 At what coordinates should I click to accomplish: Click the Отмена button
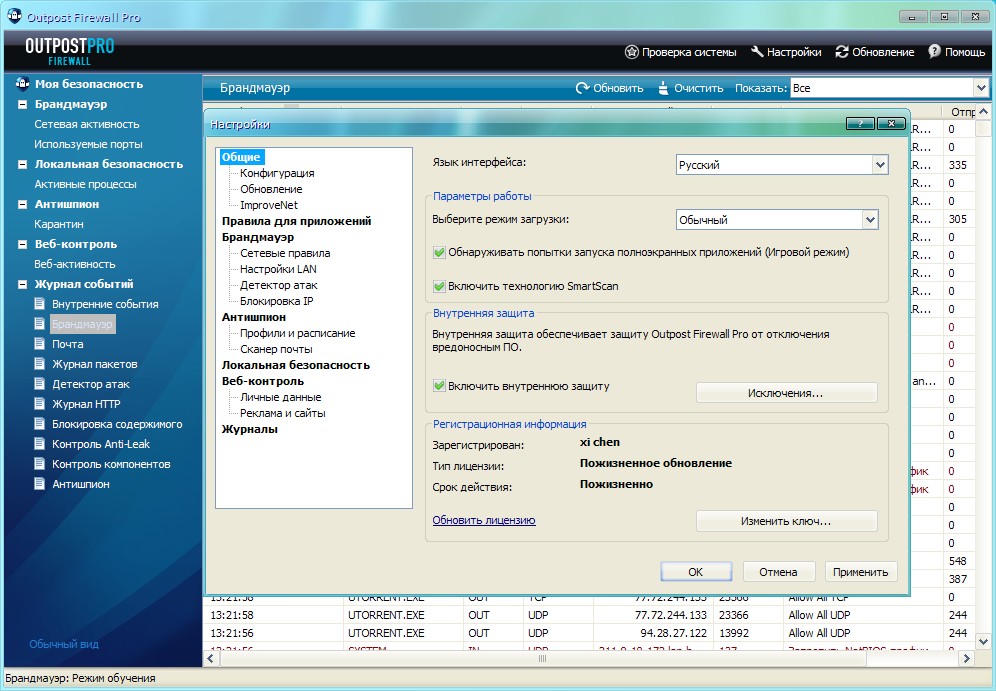778,572
